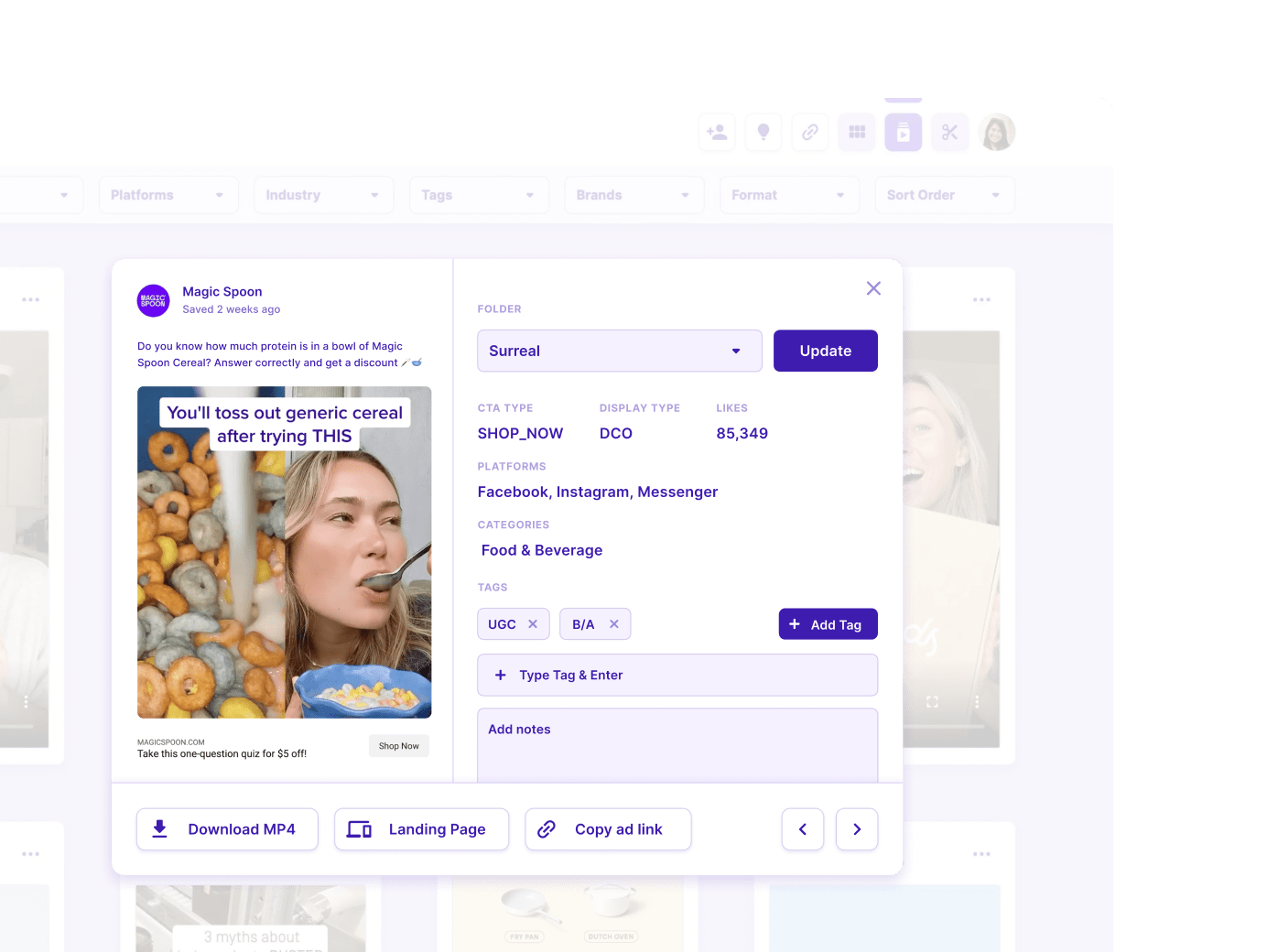
Task: Click the scissors clip icon
Action: pyautogui.click(x=949, y=132)
